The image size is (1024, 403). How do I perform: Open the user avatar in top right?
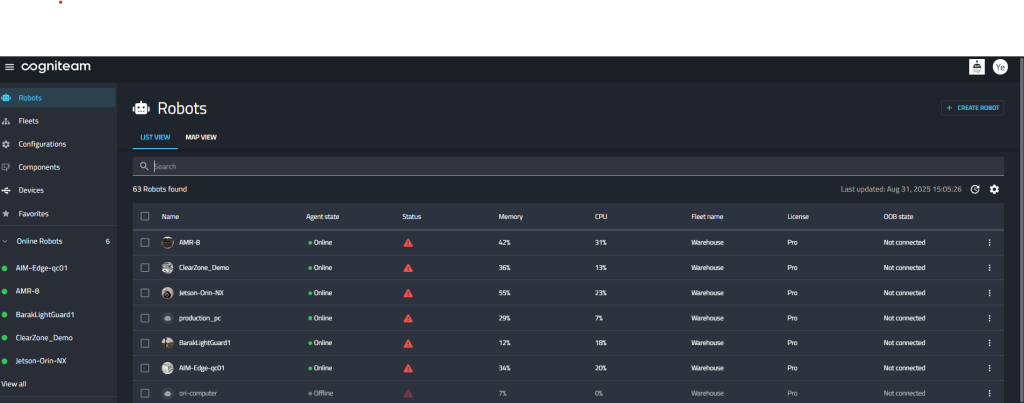pos(999,67)
